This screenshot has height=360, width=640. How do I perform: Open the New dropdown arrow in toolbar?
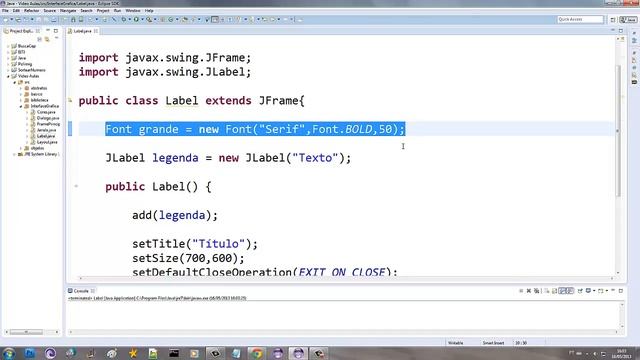(11, 19)
